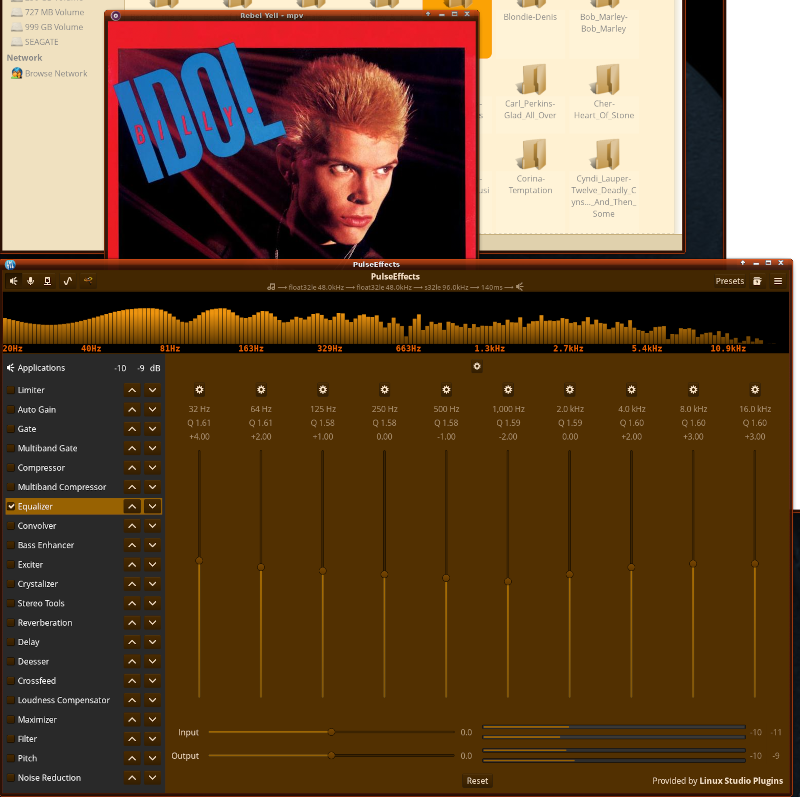Move the Reverberation effect down in order
The image size is (800, 797).
click(x=152, y=623)
